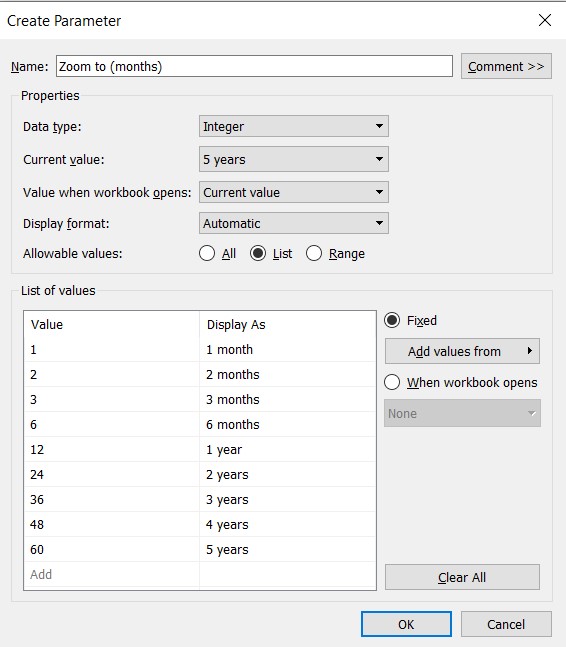Select value cell 12
This screenshot has height=647, width=566.
111,449
